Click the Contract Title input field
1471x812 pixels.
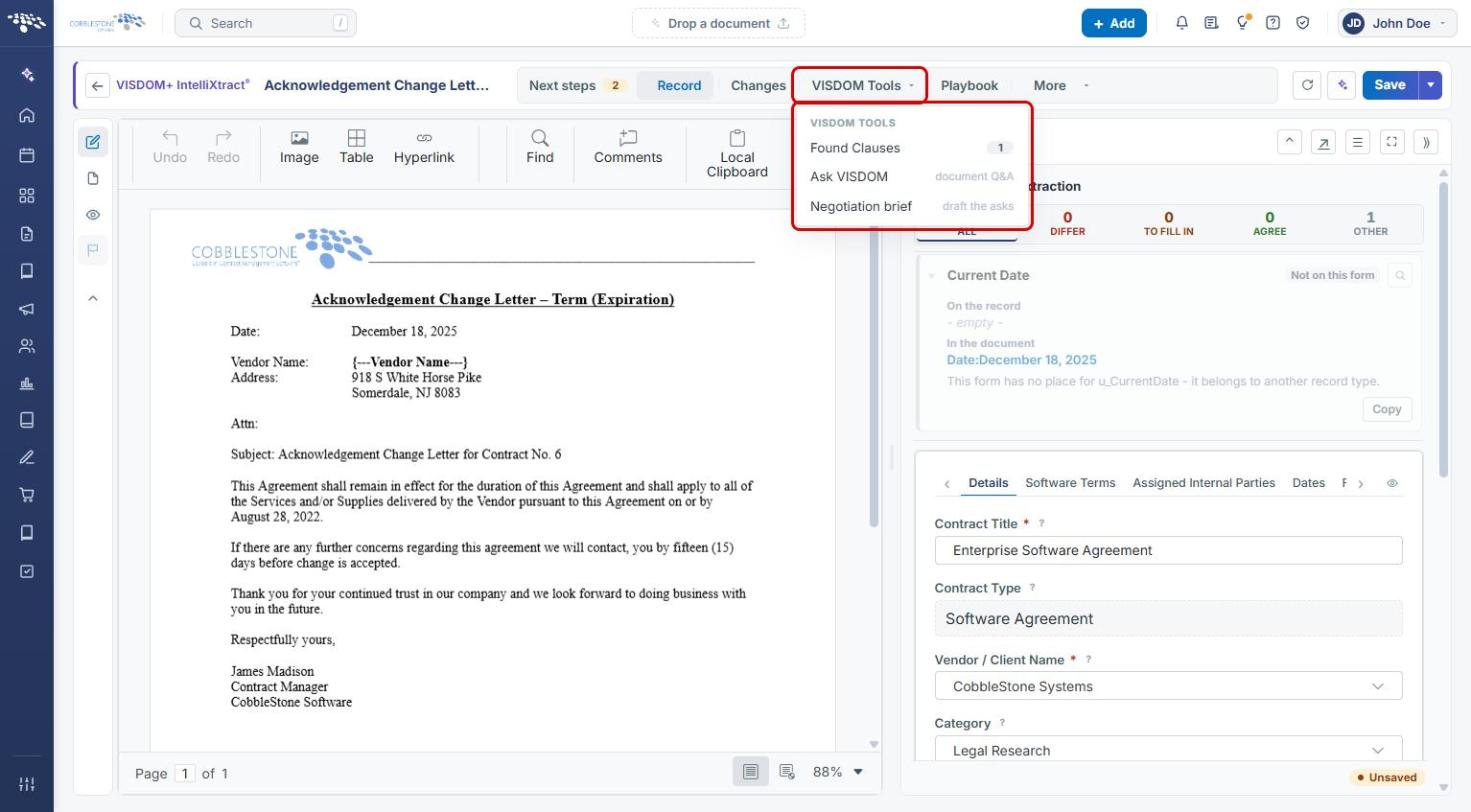click(1168, 550)
